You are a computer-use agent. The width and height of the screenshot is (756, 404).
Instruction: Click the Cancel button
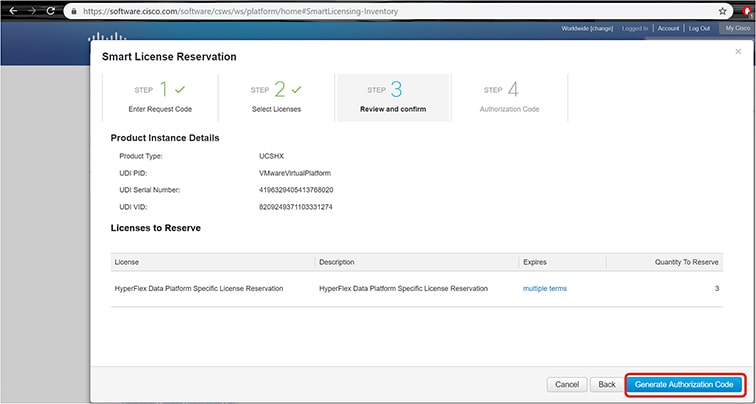tap(567, 385)
